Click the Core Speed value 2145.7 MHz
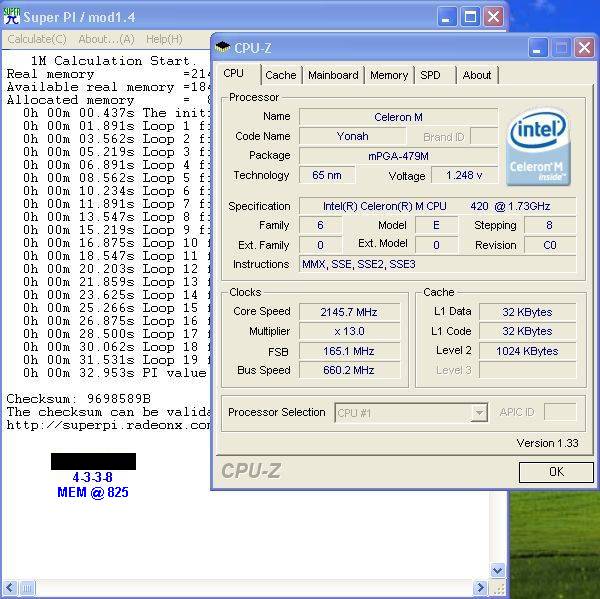The height and width of the screenshot is (599, 600). click(x=349, y=312)
